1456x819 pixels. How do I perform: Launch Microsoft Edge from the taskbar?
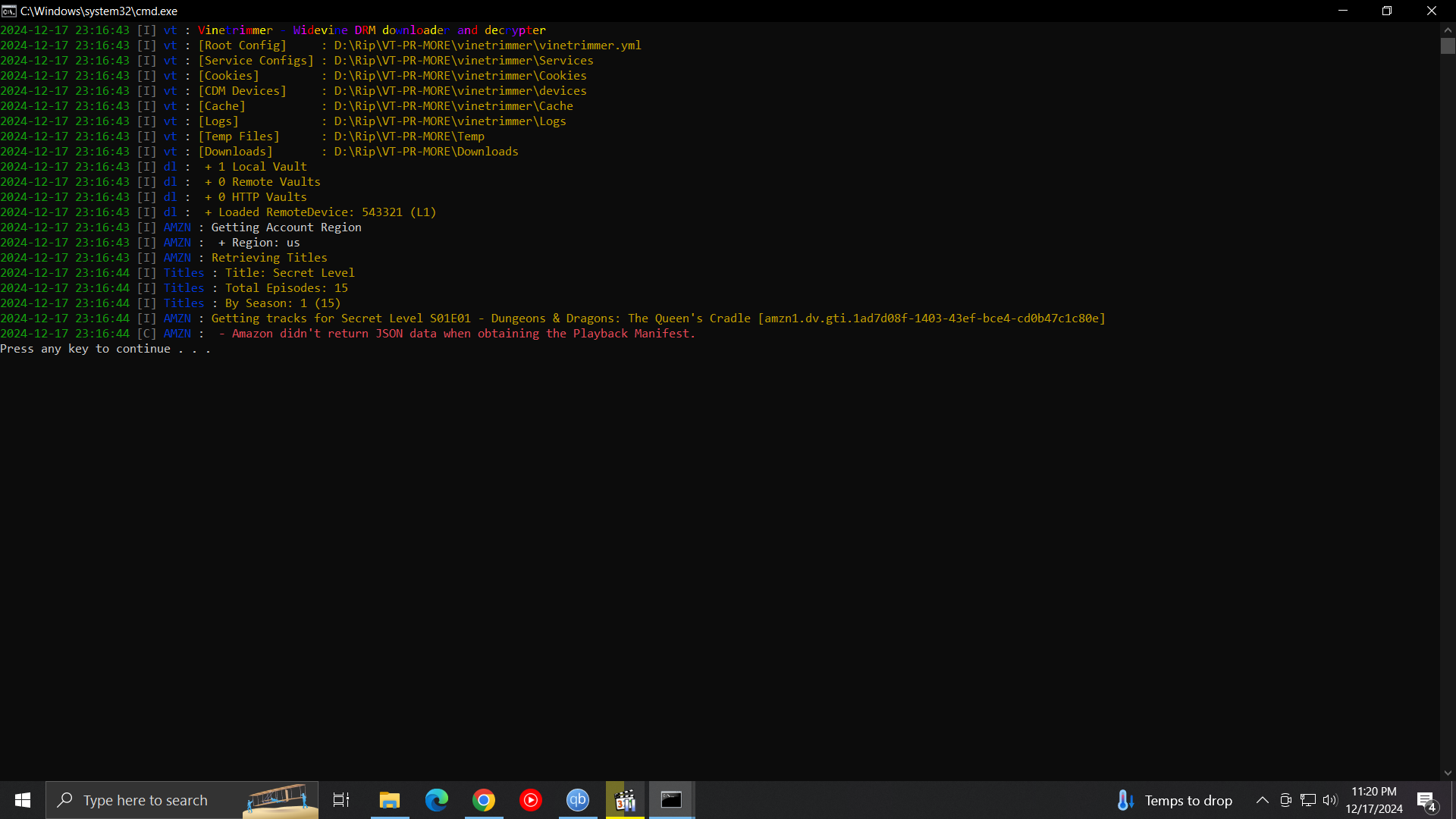[x=437, y=800]
